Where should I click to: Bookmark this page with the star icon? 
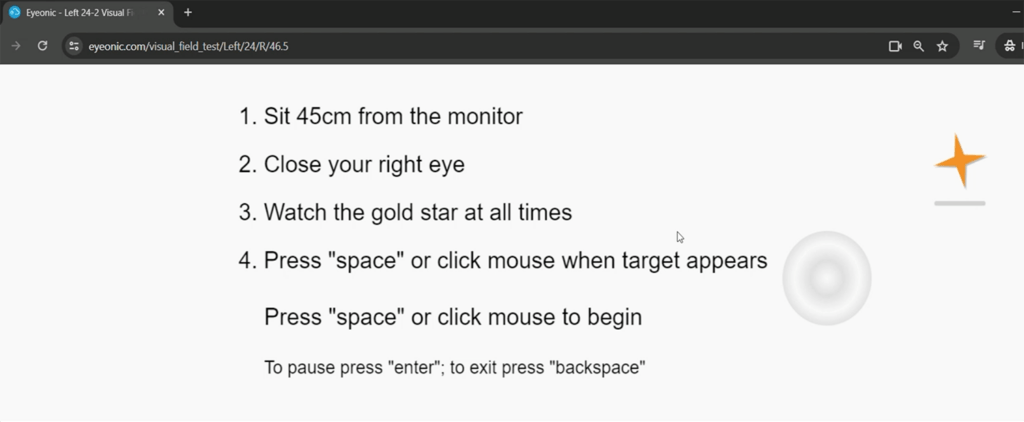coord(942,46)
